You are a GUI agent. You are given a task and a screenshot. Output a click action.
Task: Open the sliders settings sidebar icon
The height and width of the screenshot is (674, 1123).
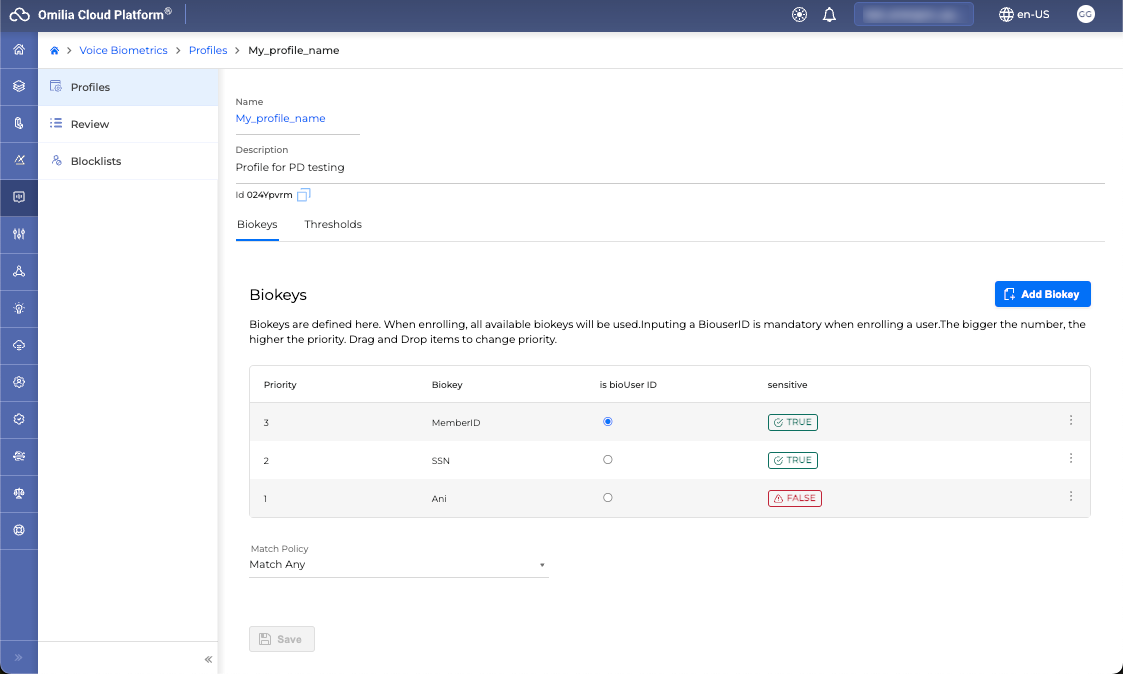19,234
